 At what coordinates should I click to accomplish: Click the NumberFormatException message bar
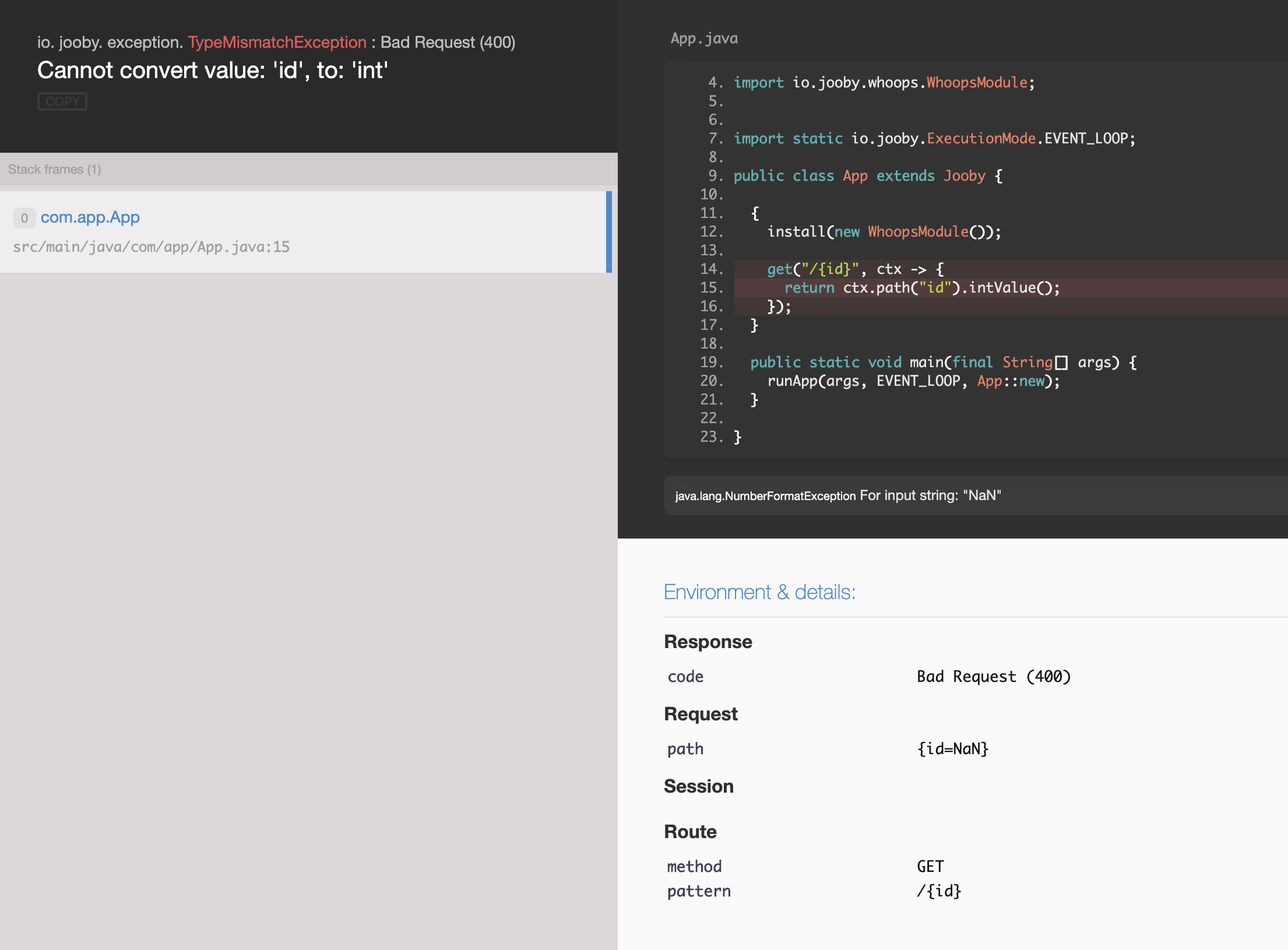point(837,495)
